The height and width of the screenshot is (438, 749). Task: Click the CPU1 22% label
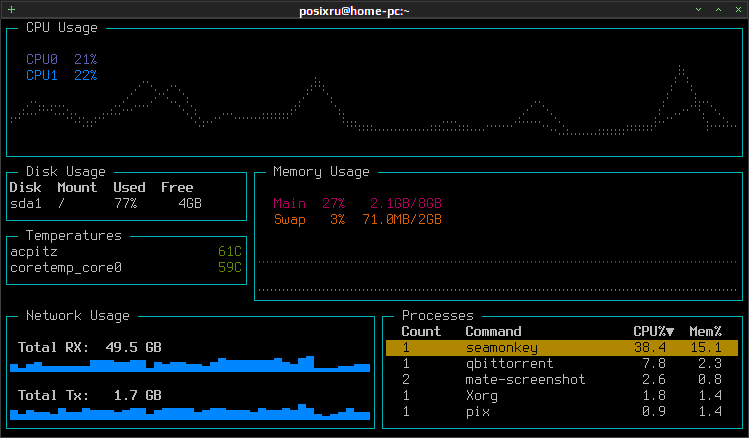[x=62, y=75]
